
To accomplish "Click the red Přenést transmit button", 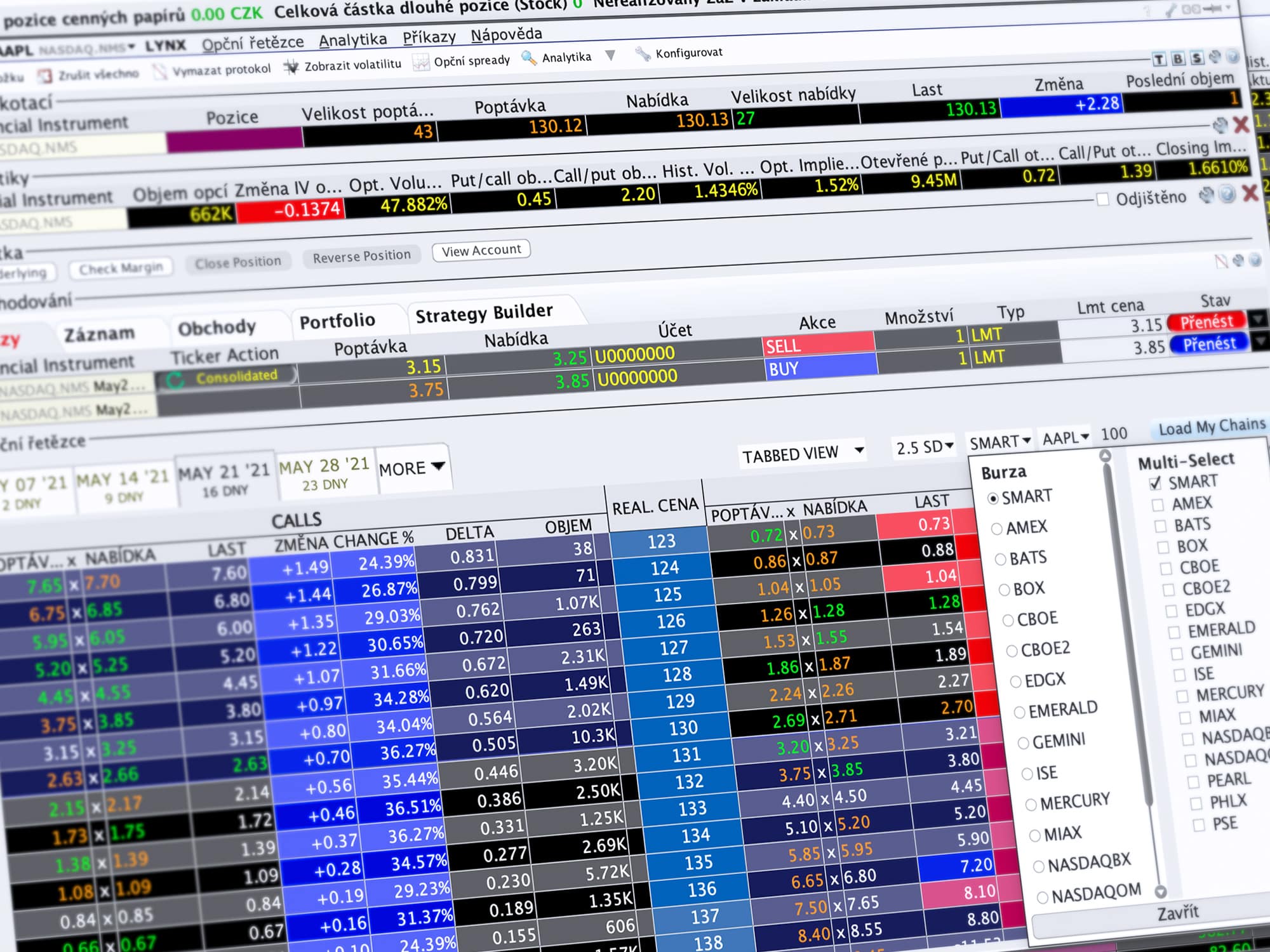I will [1206, 322].
